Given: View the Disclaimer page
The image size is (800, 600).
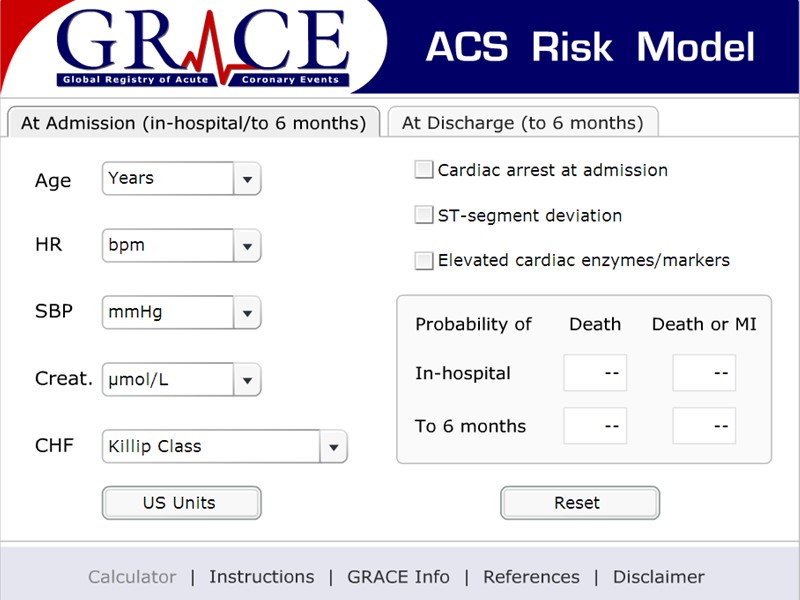Looking at the screenshot, I should (x=658, y=577).
